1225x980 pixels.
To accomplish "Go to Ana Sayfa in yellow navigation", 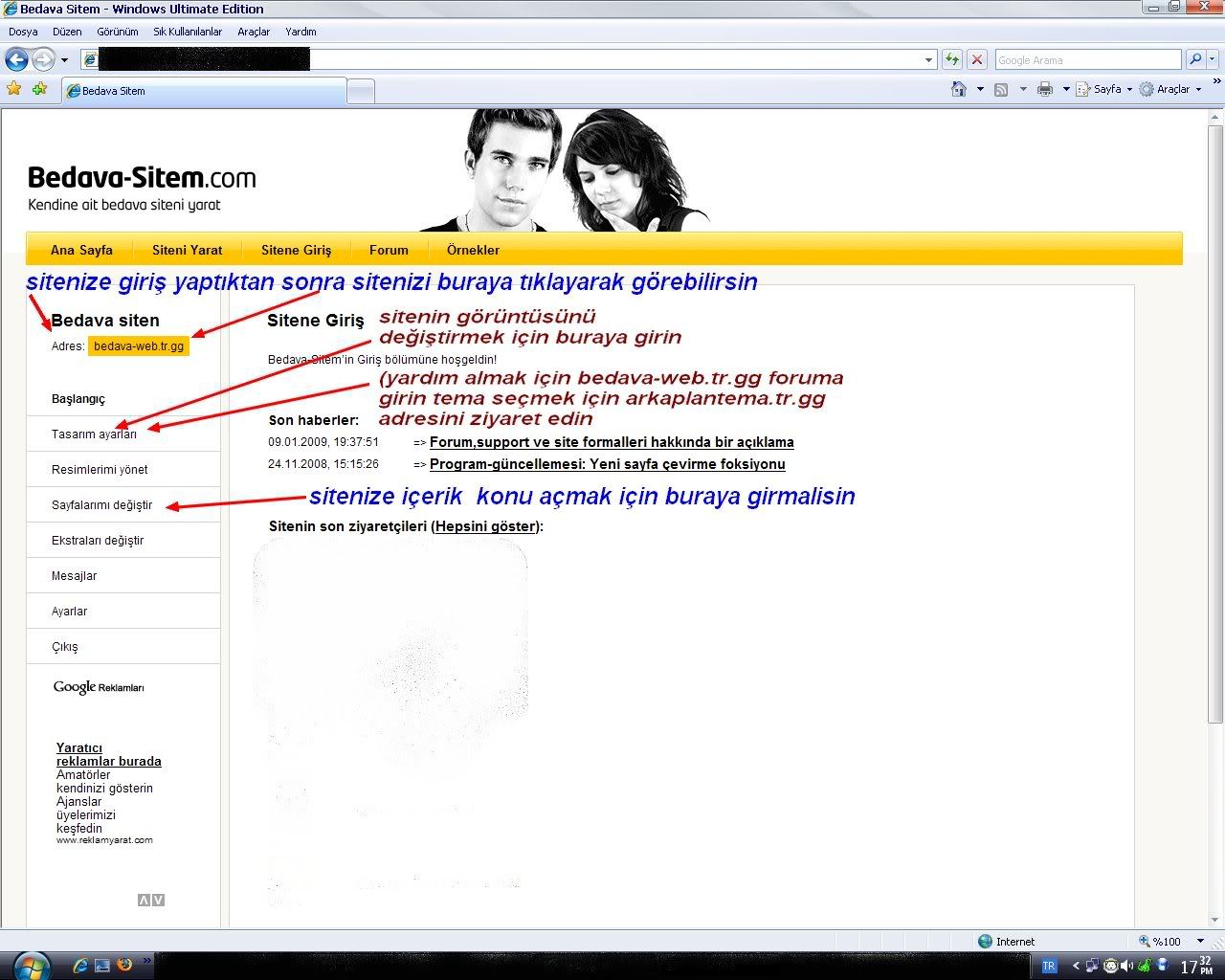I will coord(81,250).
